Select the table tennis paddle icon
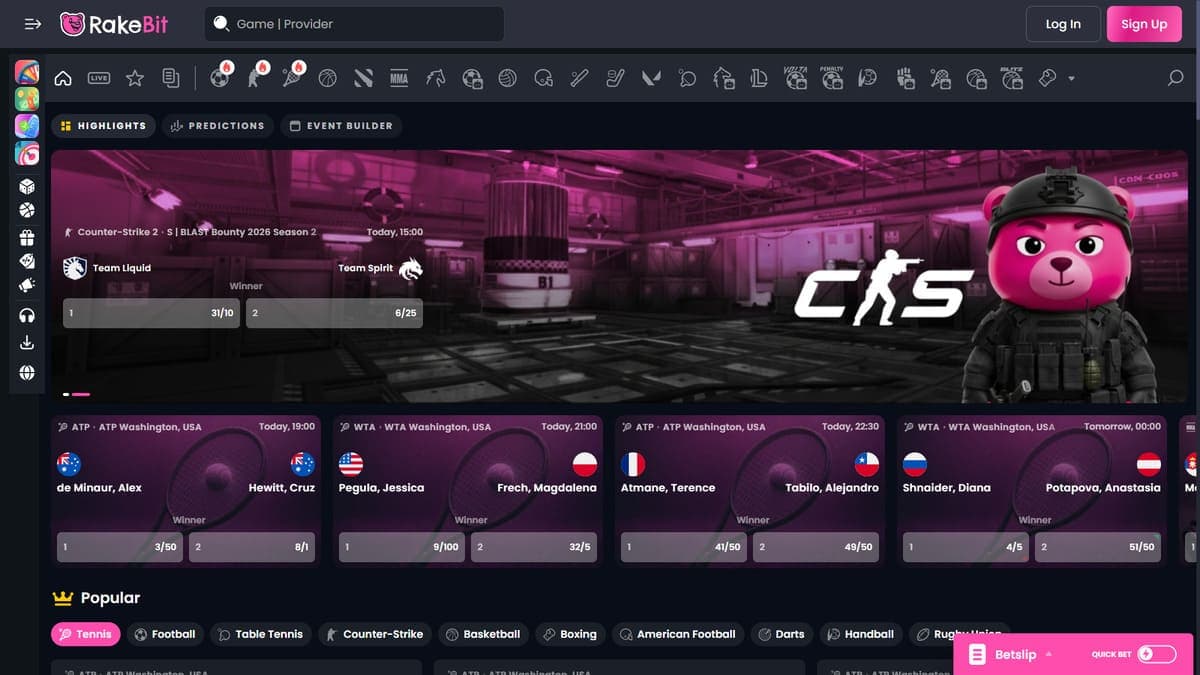 687,78
